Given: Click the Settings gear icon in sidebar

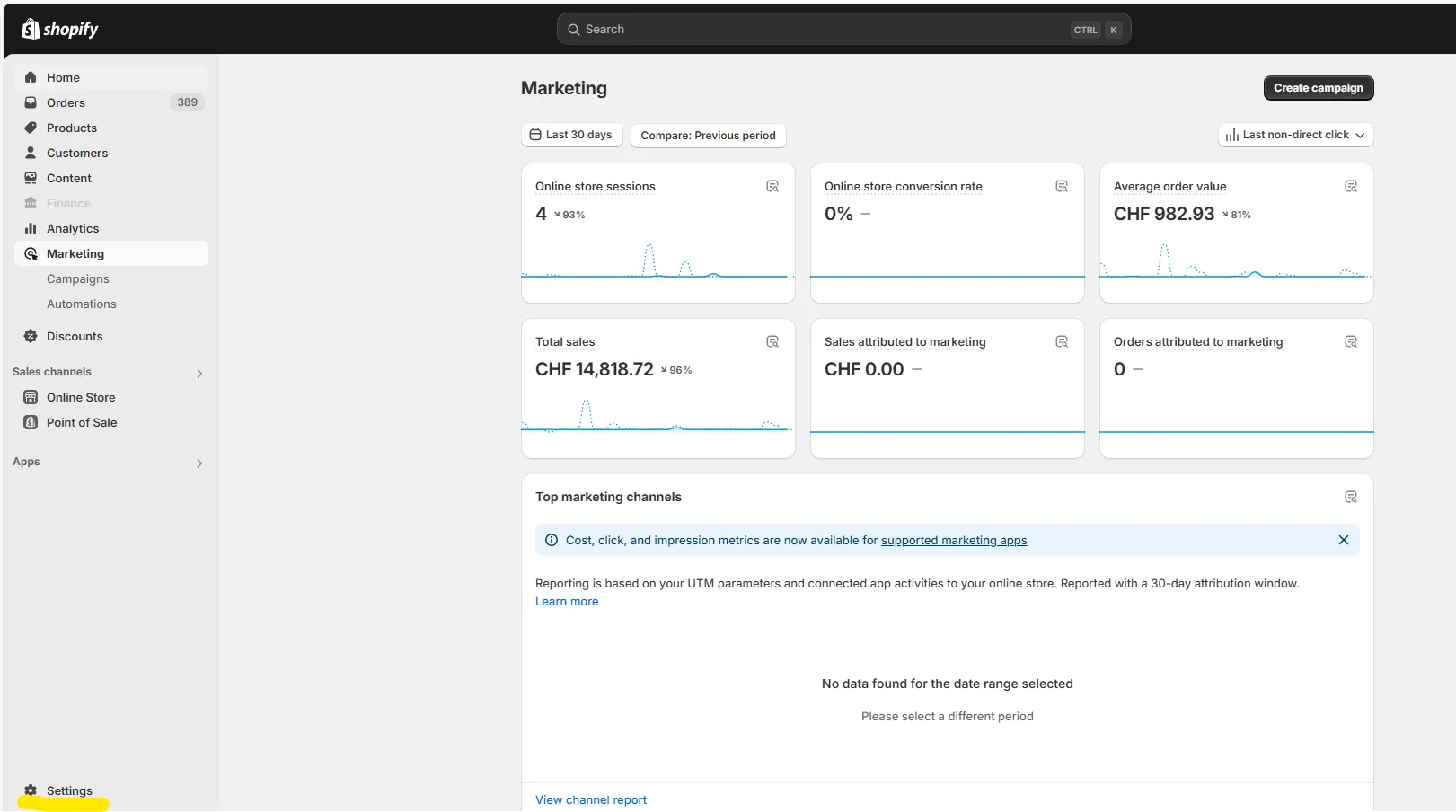Looking at the screenshot, I should (x=31, y=790).
